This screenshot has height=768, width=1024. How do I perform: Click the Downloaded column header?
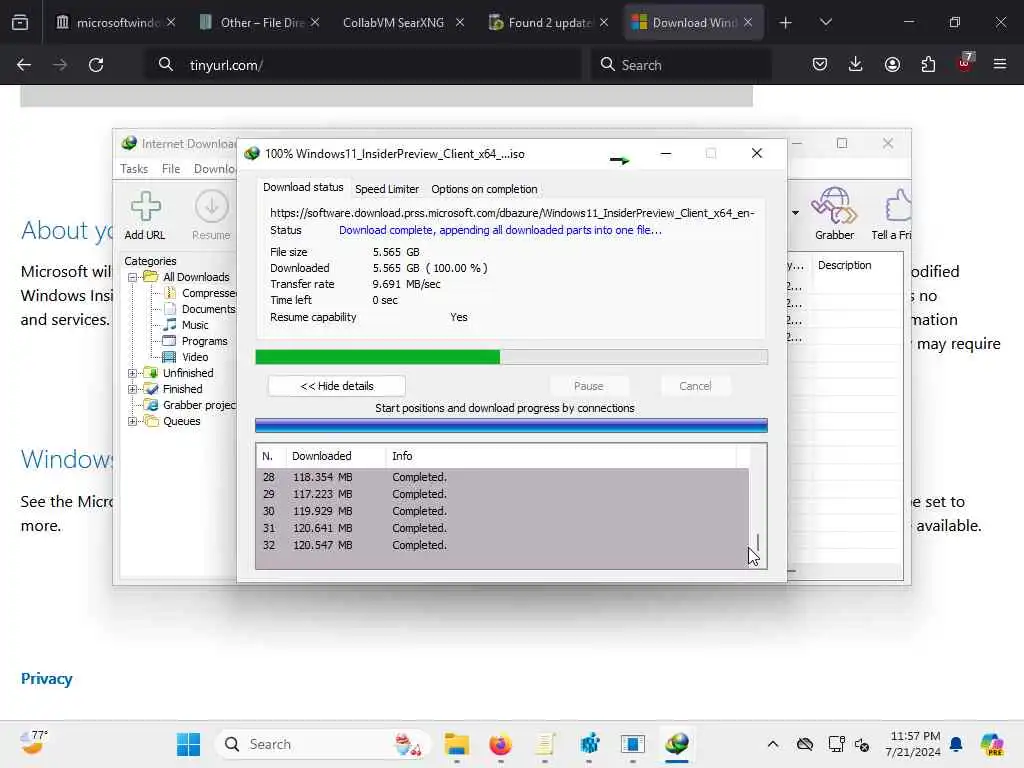click(336, 456)
